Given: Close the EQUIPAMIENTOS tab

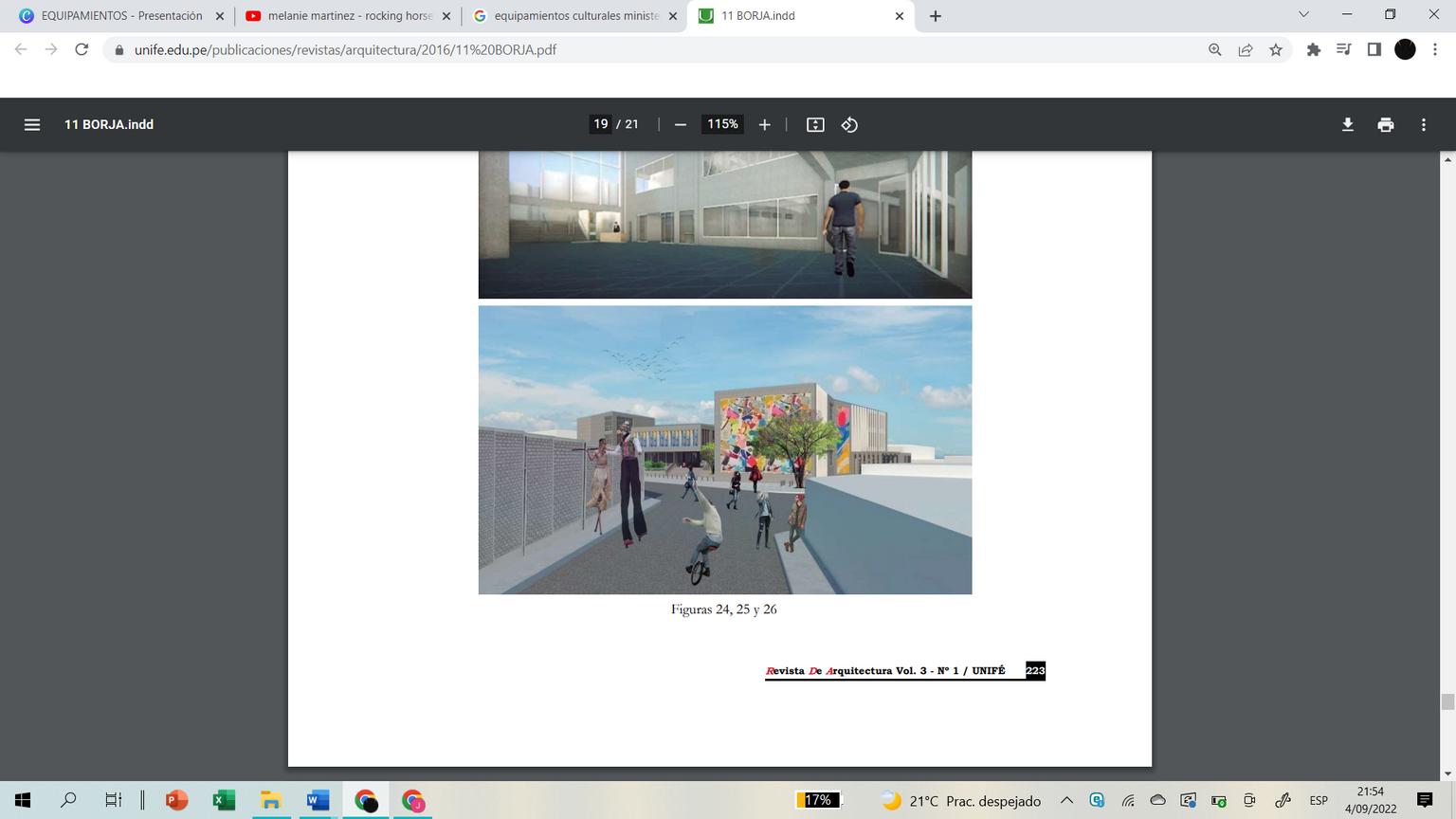Looking at the screenshot, I should tap(220, 16).
